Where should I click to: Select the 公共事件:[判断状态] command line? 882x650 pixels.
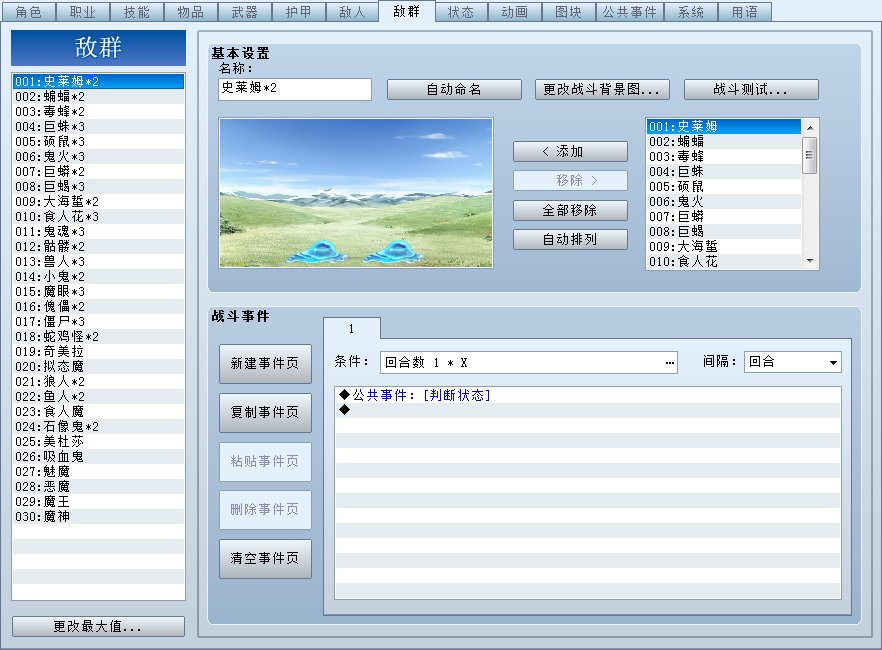coord(588,395)
